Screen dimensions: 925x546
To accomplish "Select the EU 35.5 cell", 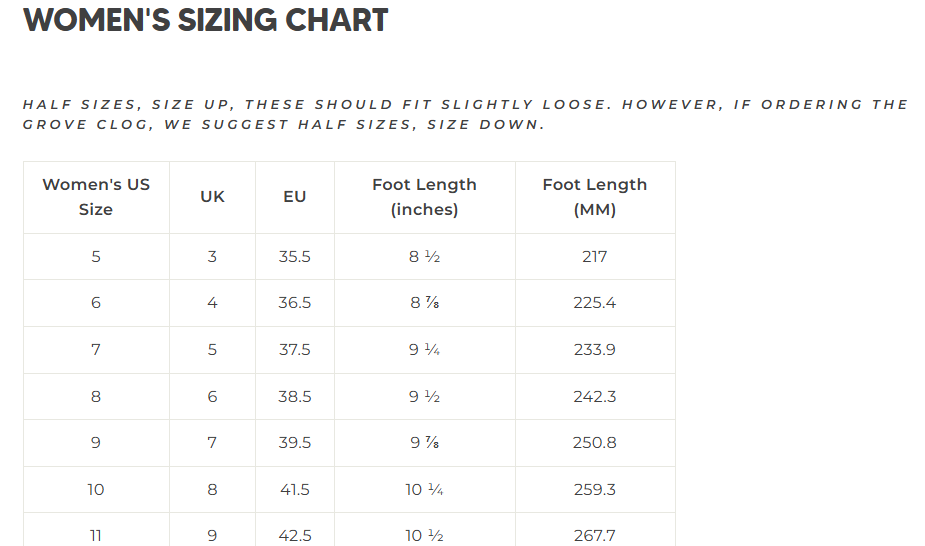I will [x=294, y=257].
